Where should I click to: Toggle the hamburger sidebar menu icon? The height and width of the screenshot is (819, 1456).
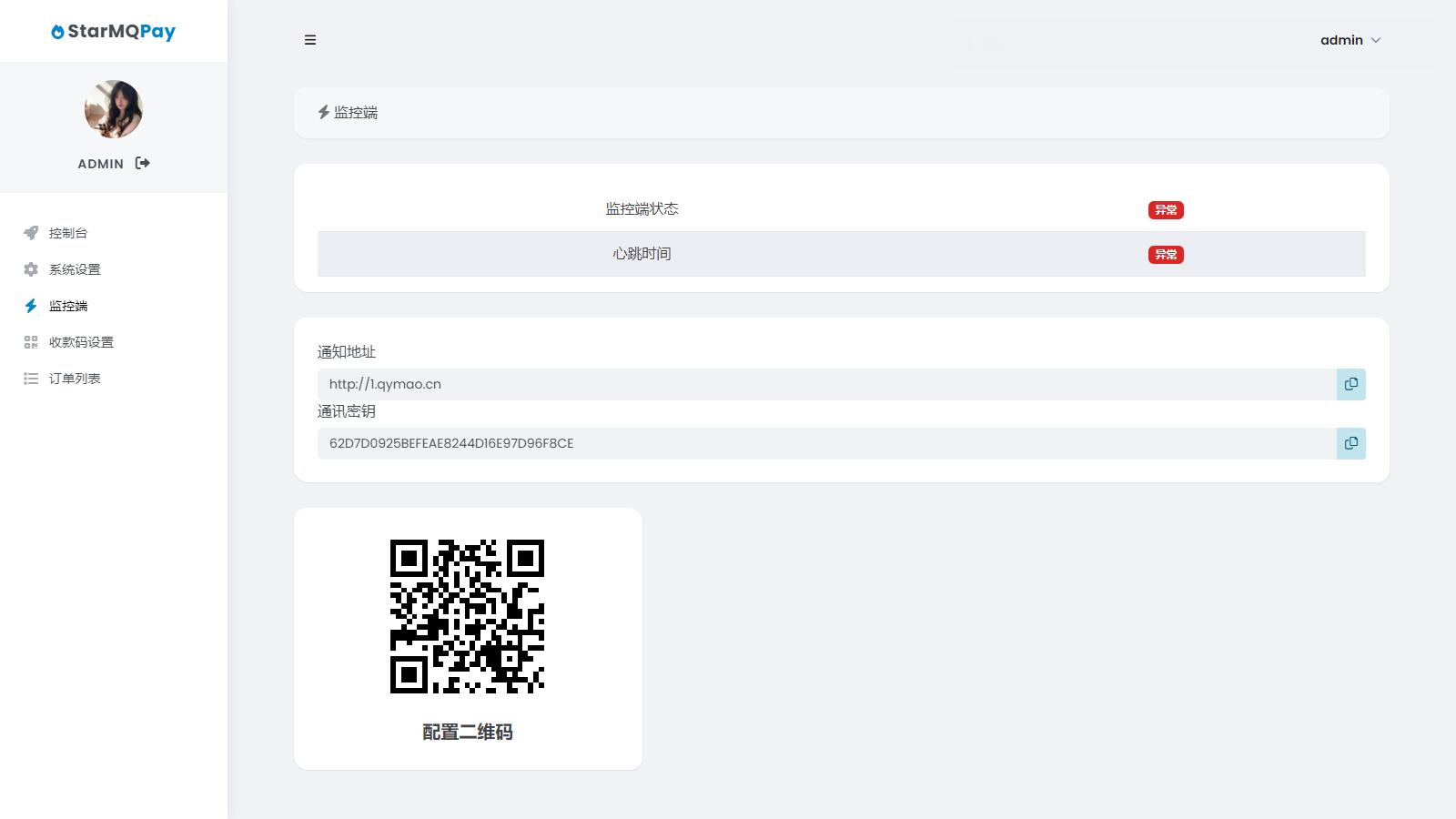[310, 40]
